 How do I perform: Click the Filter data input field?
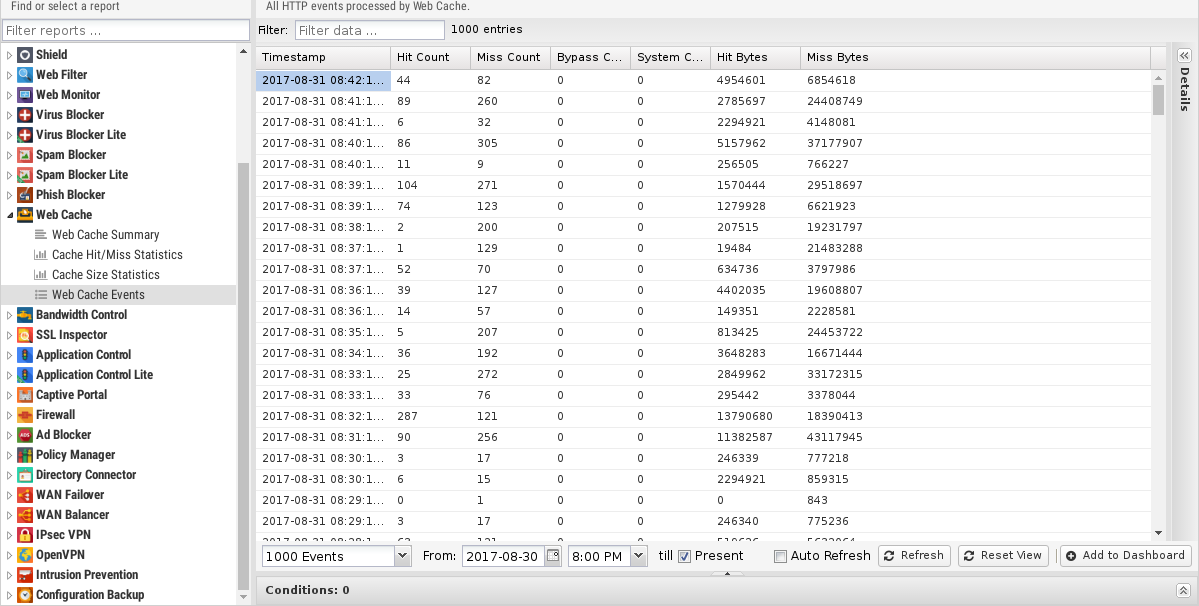(369, 30)
